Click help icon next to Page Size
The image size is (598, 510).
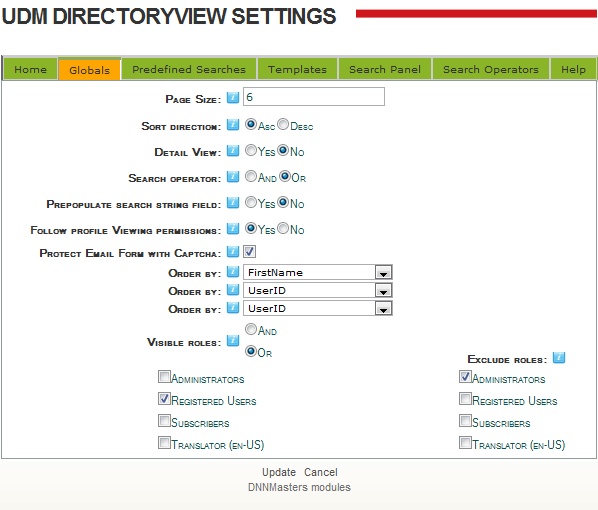(x=233, y=98)
